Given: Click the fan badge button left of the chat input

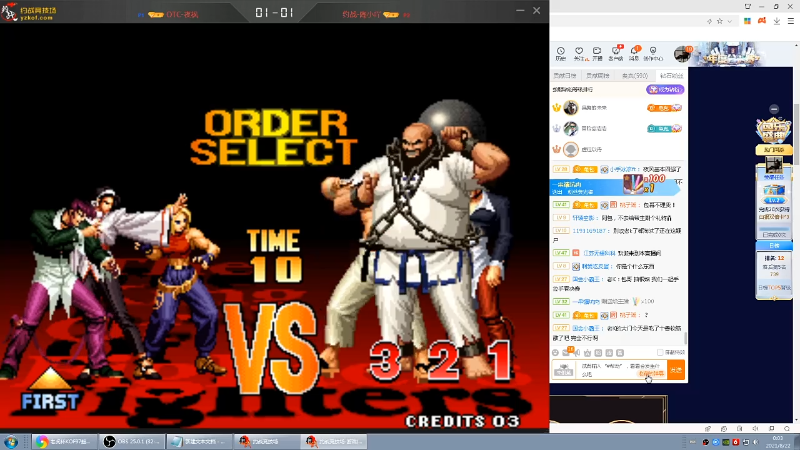Looking at the screenshot, I should pyautogui.click(x=564, y=370).
